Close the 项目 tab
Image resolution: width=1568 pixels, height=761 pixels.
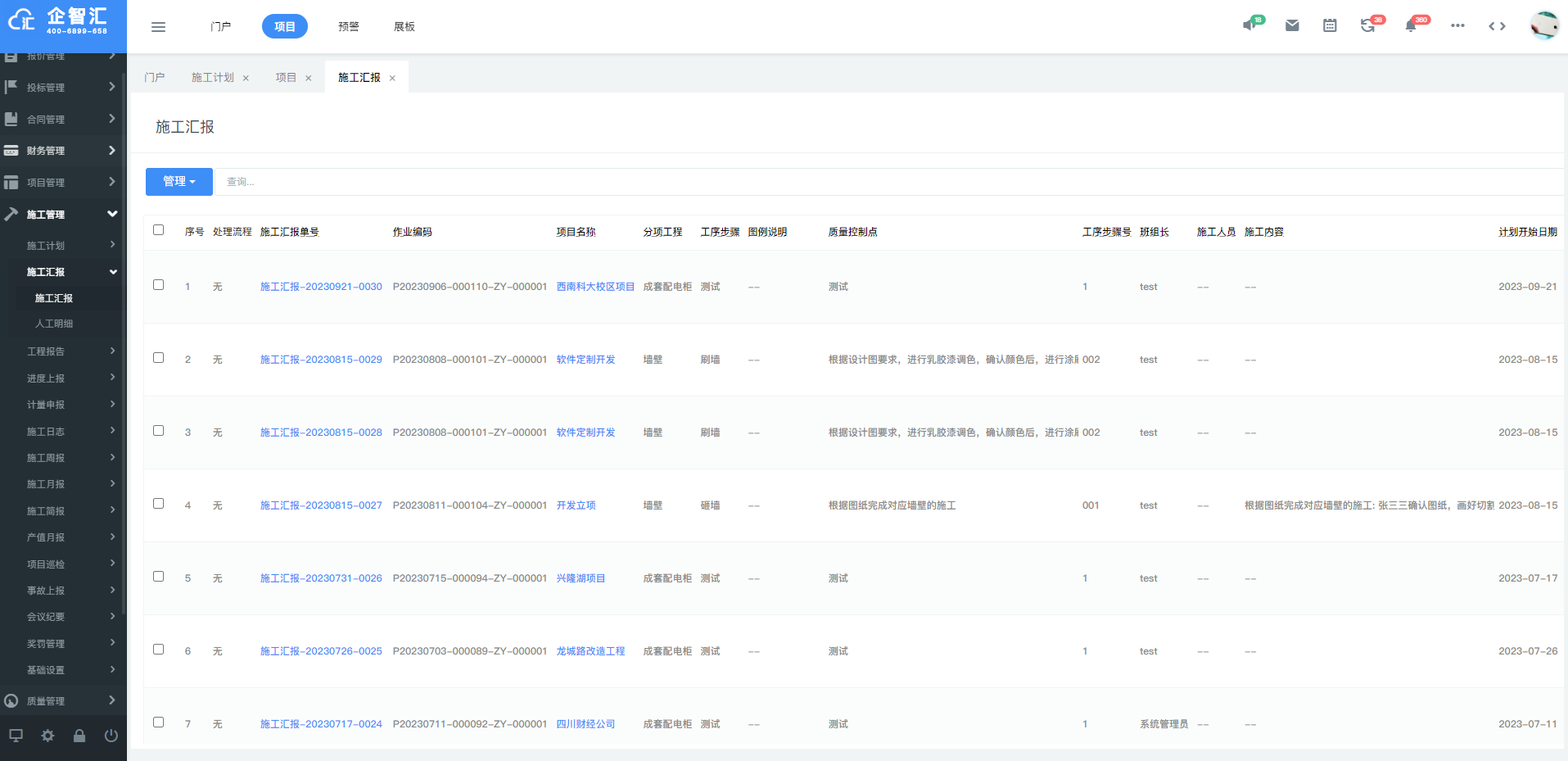click(309, 79)
